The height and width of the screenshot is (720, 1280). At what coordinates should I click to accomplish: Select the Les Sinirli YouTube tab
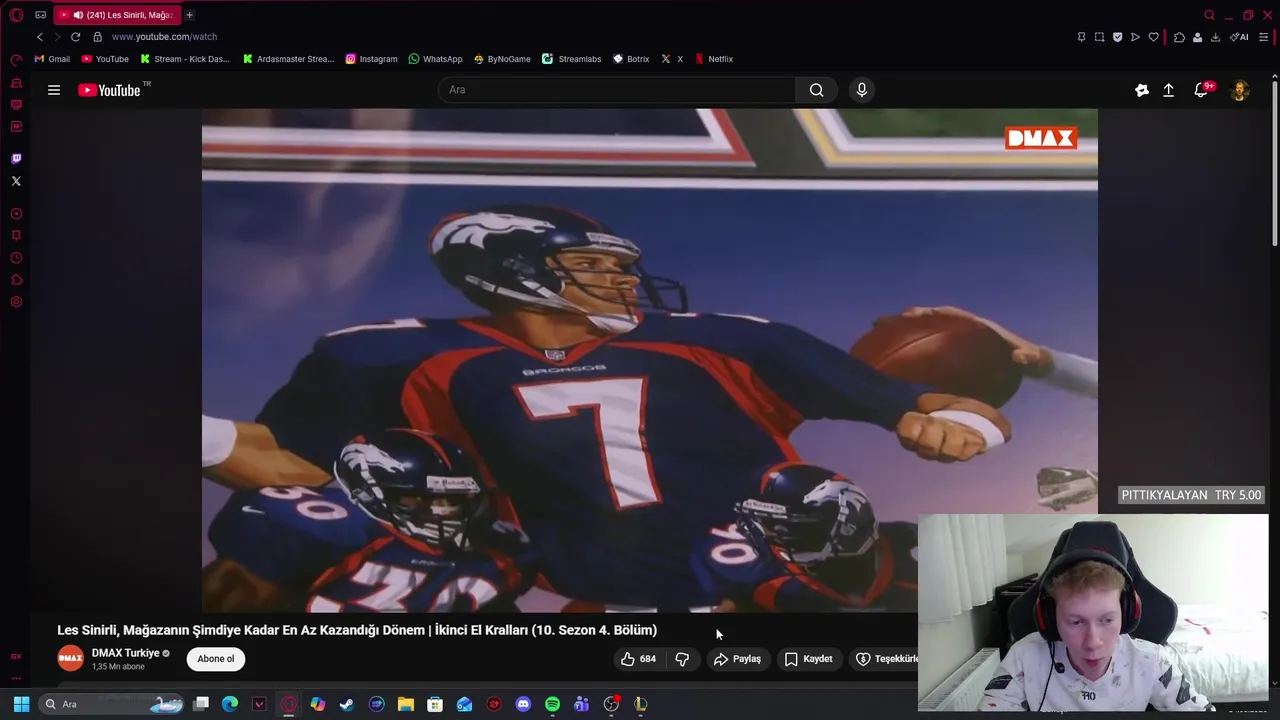point(118,15)
